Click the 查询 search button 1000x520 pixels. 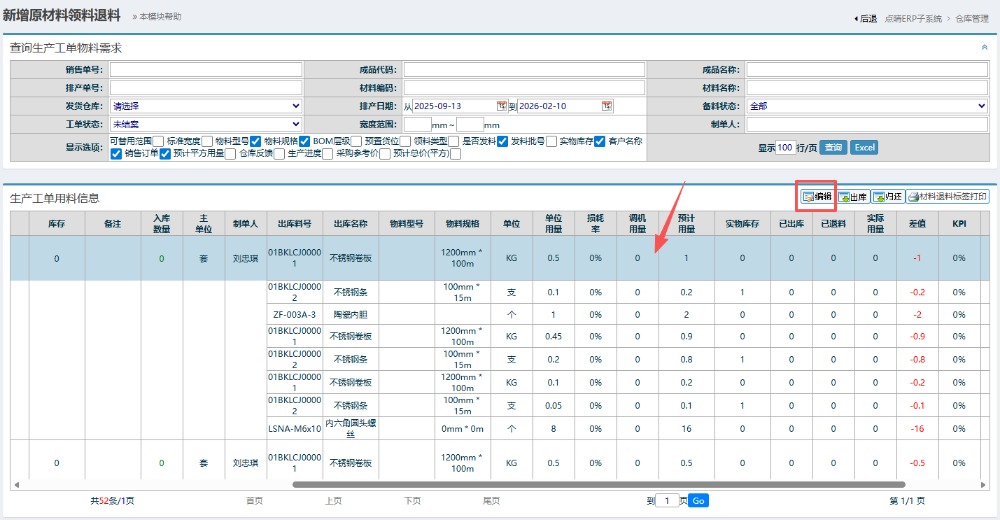pos(833,147)
